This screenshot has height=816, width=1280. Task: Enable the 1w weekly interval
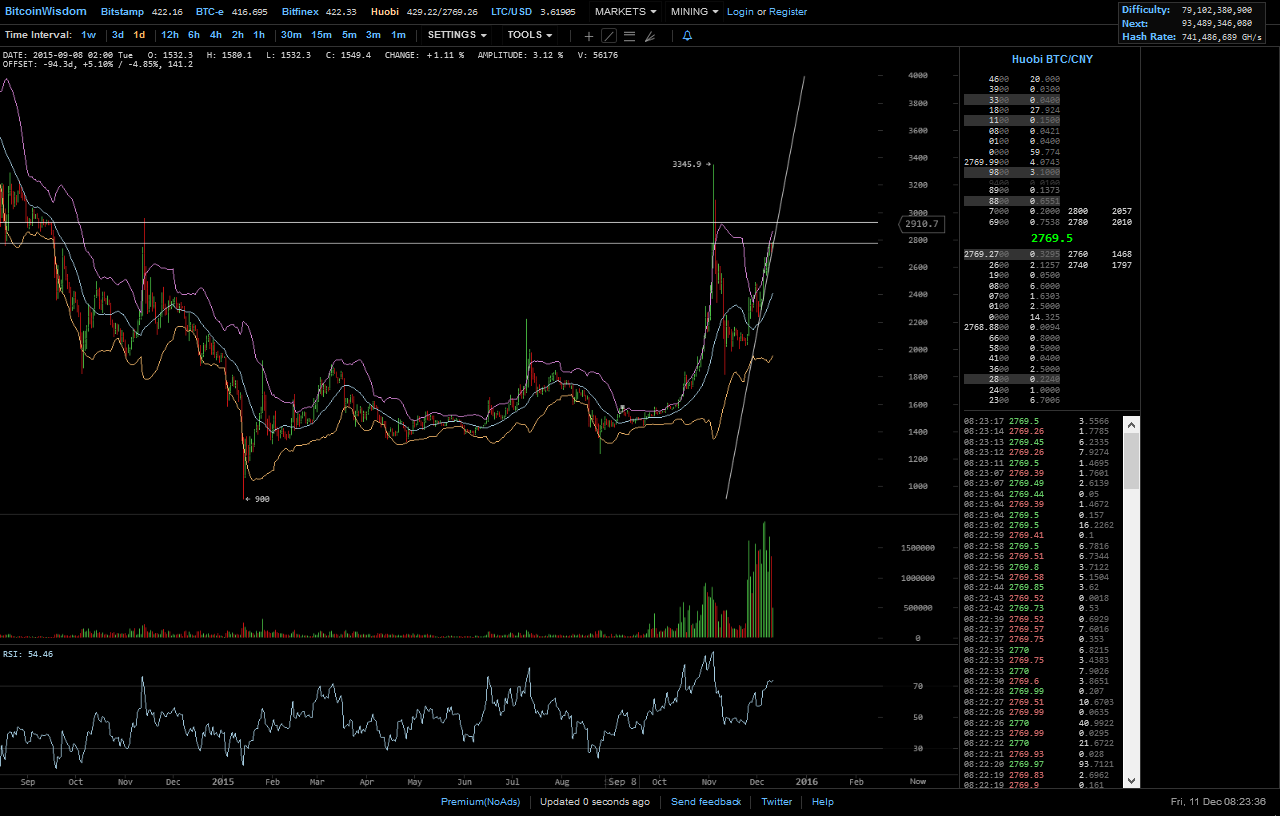pos(88,35)
